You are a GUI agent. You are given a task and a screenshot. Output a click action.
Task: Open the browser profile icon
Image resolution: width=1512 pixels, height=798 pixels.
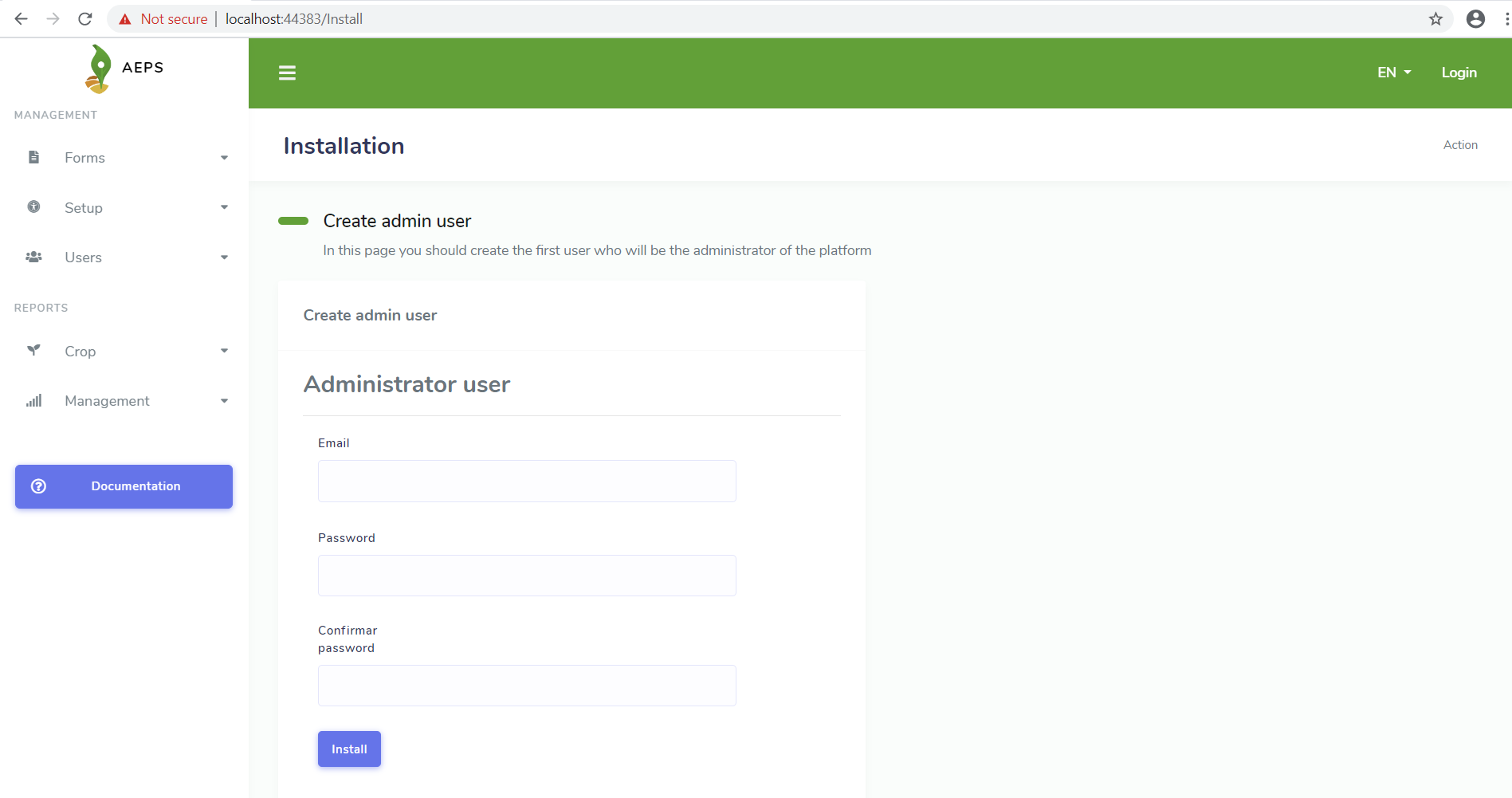click(1475, 19)
